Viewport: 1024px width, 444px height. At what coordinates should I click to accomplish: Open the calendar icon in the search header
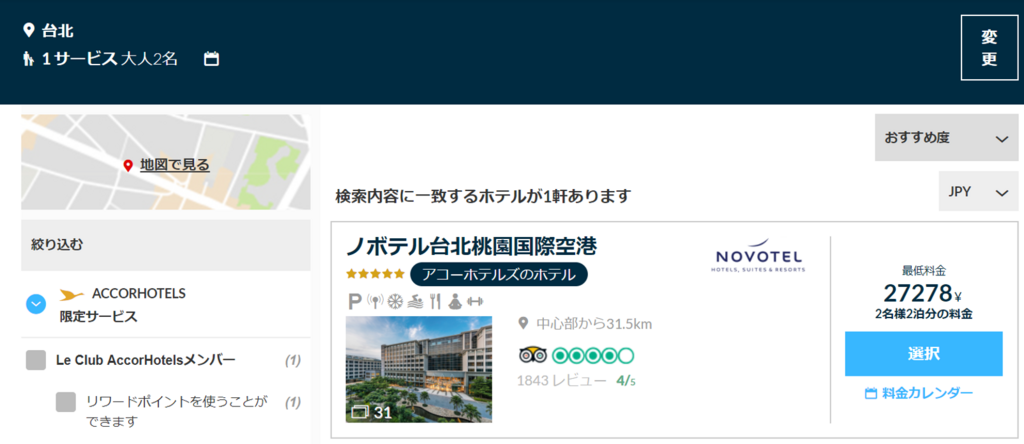(211, 59)
